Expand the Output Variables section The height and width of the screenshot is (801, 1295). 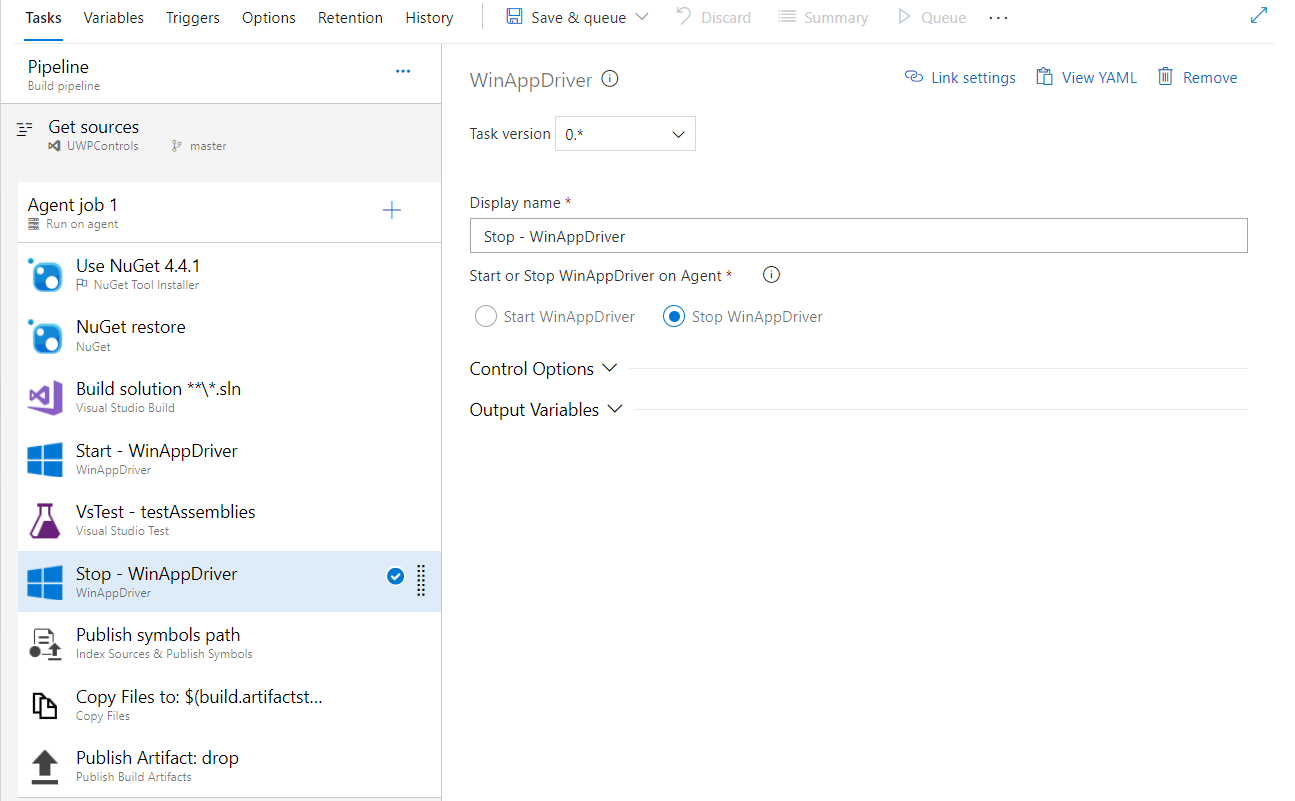(546, 410)
